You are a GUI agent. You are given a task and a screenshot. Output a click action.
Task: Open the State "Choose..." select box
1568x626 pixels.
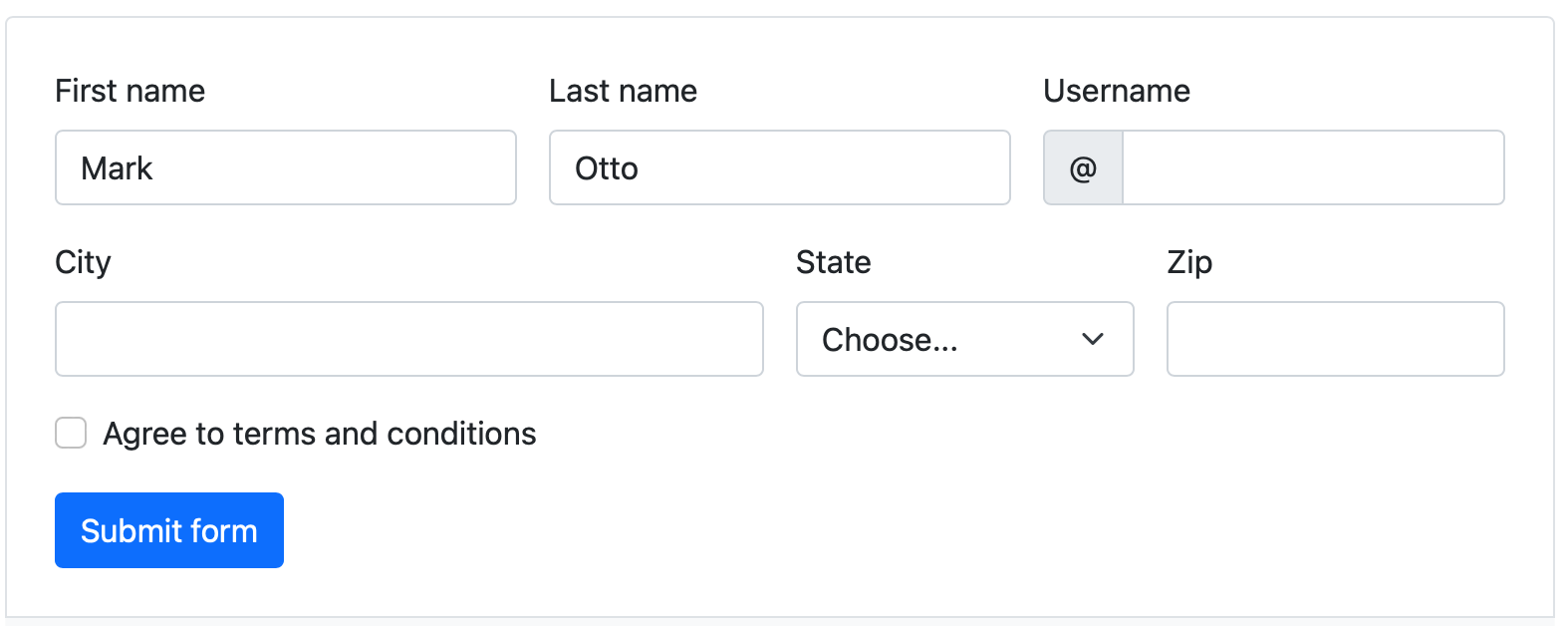964,340
